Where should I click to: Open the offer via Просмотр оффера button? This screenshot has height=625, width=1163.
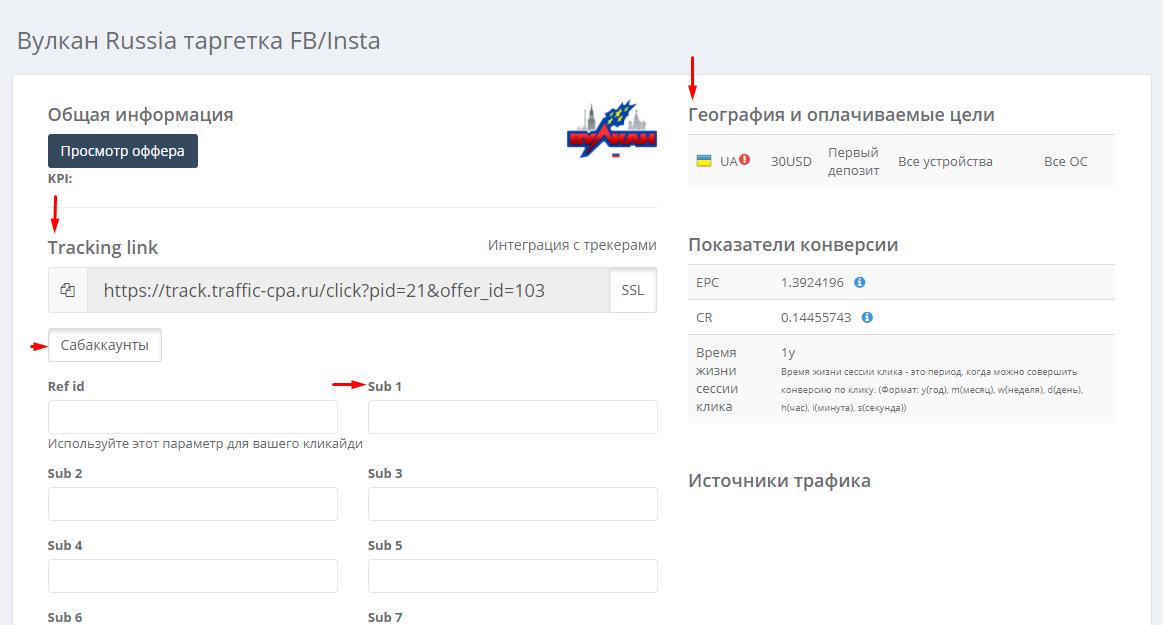pos(123,151)
